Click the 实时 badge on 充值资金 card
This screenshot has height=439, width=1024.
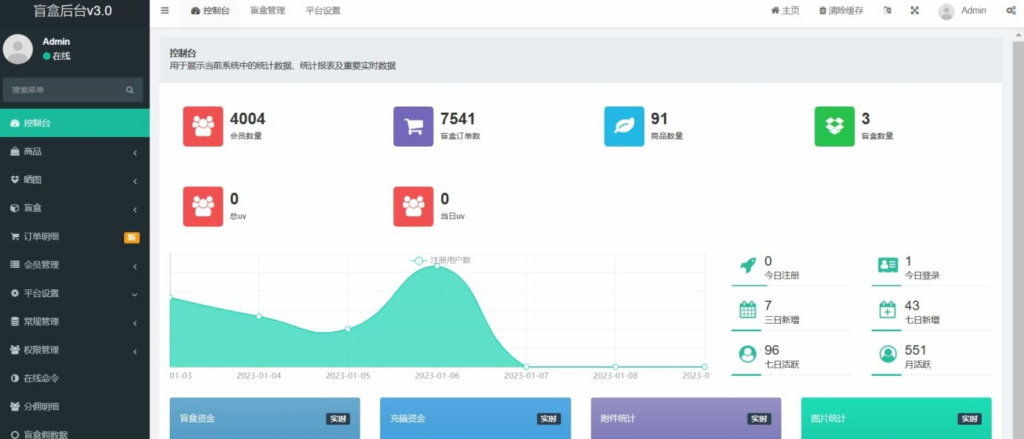(549, 419)
